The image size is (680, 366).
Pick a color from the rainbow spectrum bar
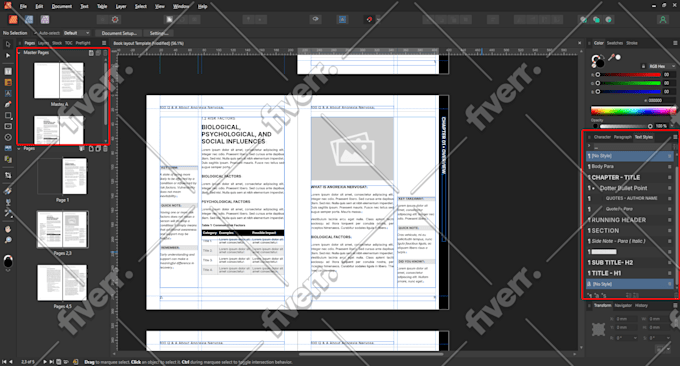[633, 111]
